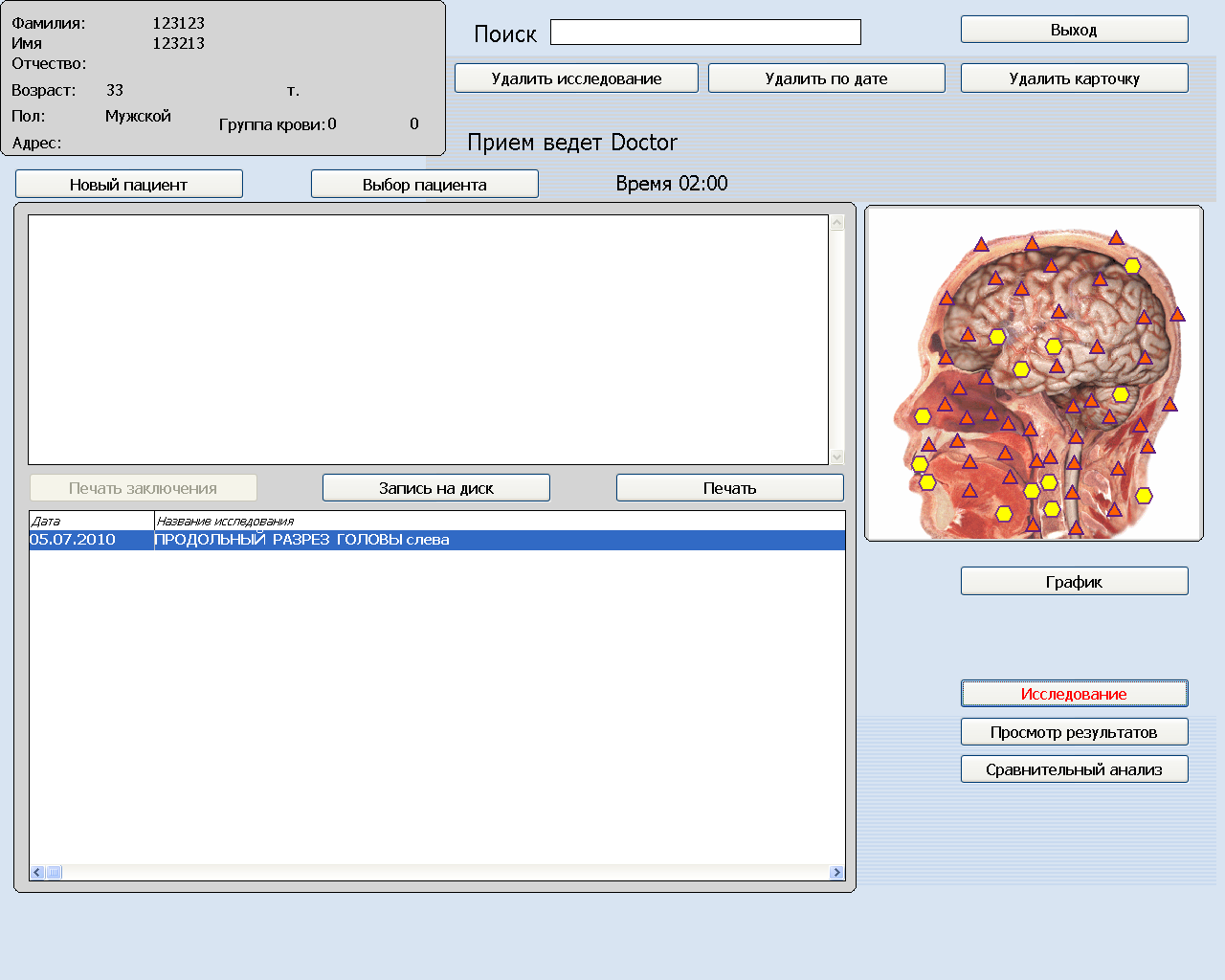Screen dimensions: 1225x980
Task: Select research row dated 05.07.2010
Action: click(437, 540)
